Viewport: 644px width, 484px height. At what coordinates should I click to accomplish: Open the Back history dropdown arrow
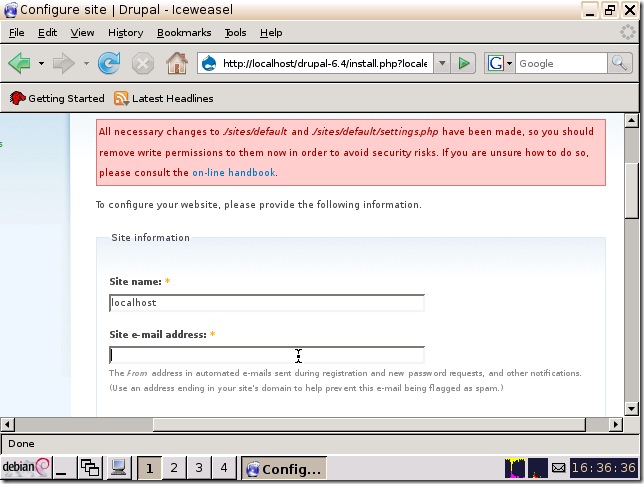41,63
